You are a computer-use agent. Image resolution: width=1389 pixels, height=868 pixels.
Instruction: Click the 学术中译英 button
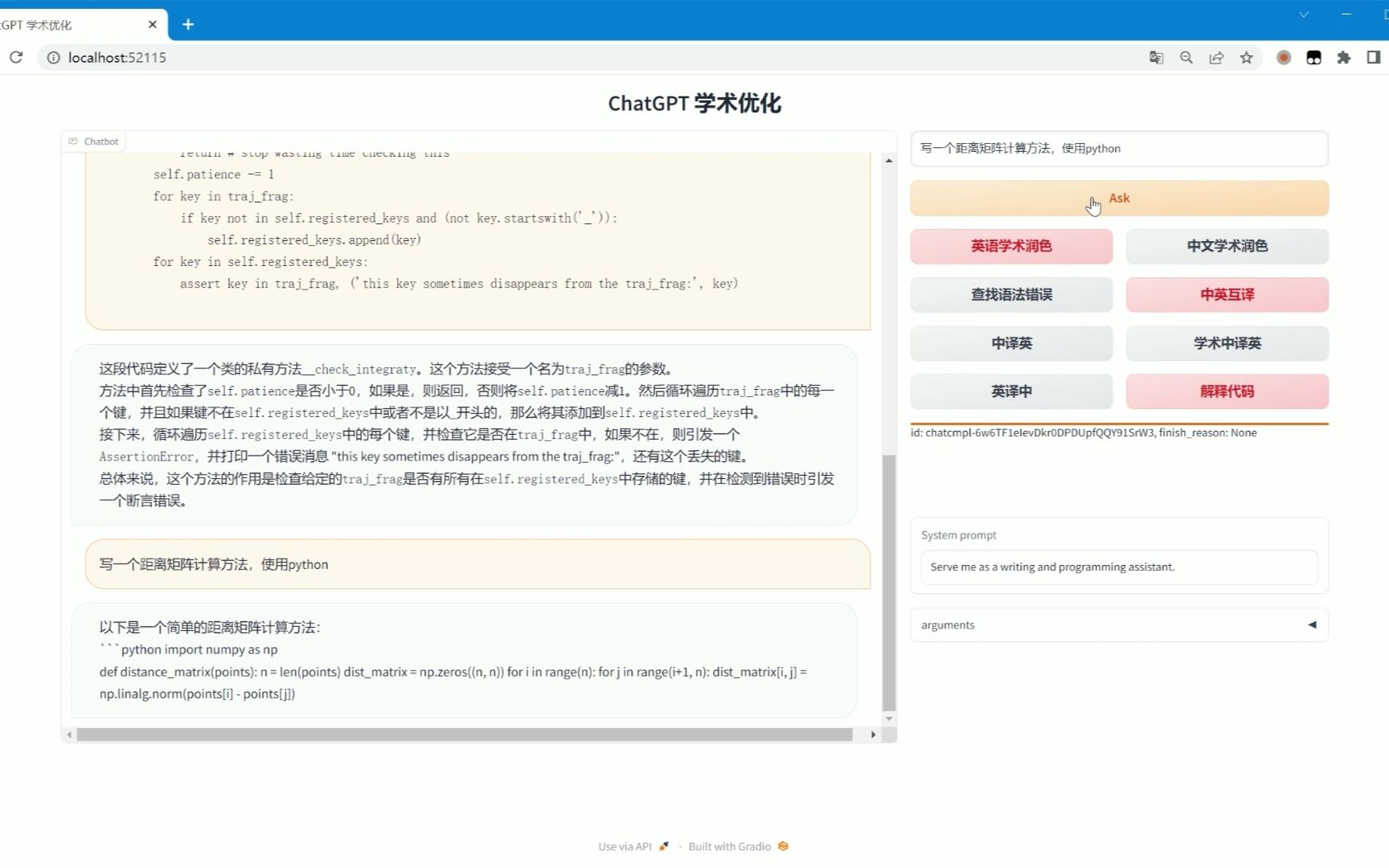(x=1227, y=343)
